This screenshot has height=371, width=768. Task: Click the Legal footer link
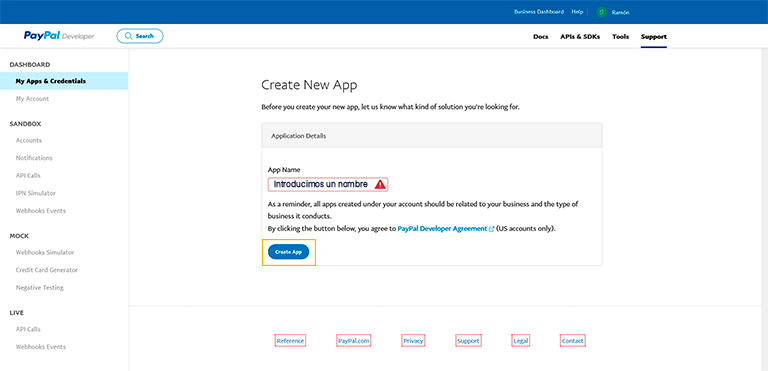point(521,341)
